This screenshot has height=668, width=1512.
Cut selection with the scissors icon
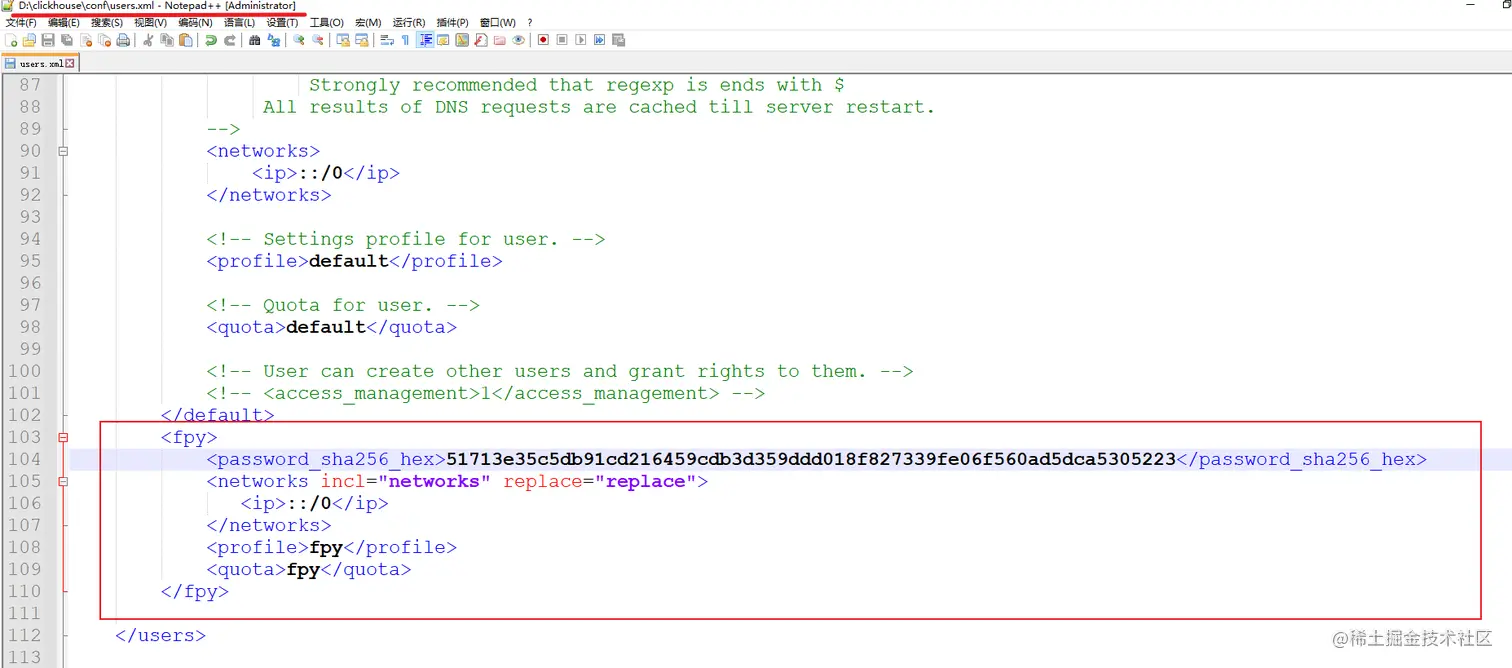(x=147, y=40)
